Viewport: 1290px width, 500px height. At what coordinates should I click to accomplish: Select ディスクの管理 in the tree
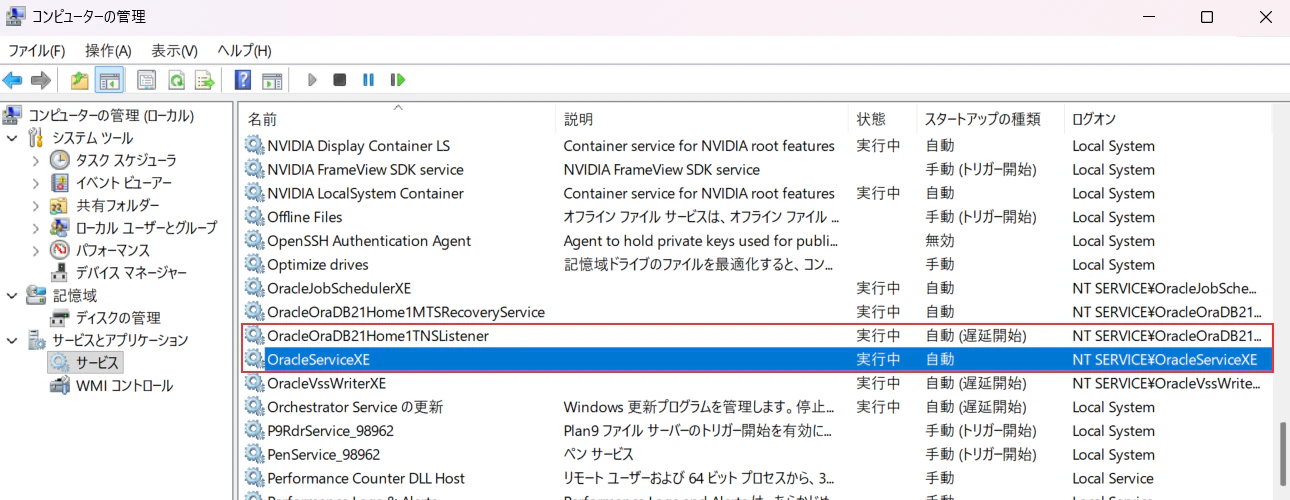click(x=118, y=318)
